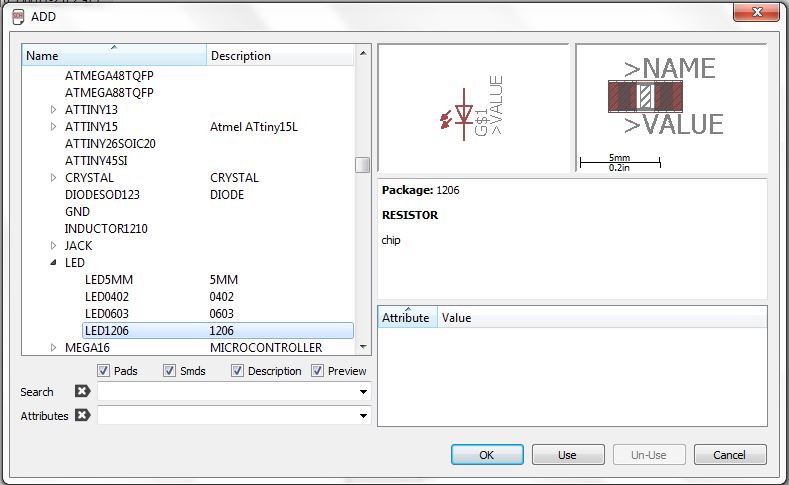Open the Search history dropdown

coord(363,391)
